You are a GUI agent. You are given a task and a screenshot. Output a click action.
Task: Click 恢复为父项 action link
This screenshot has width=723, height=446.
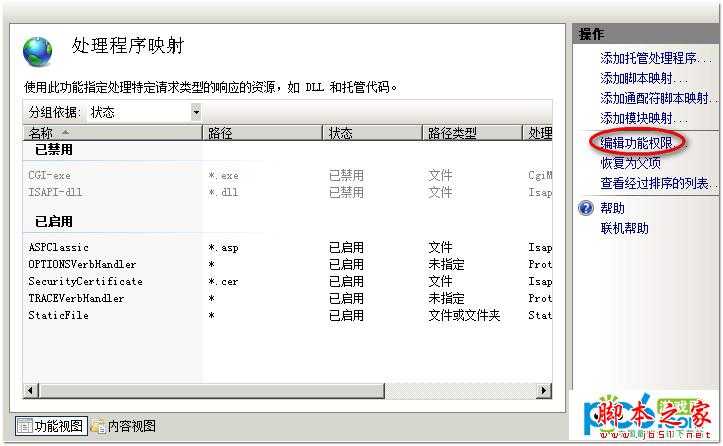[630, 163]
